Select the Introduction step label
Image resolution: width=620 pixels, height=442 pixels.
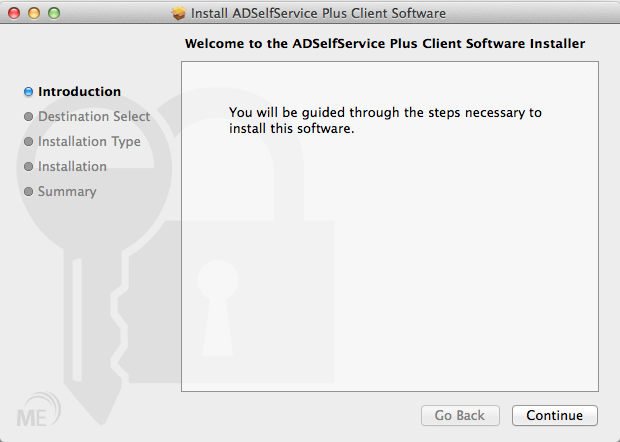[x=79, y=92]
